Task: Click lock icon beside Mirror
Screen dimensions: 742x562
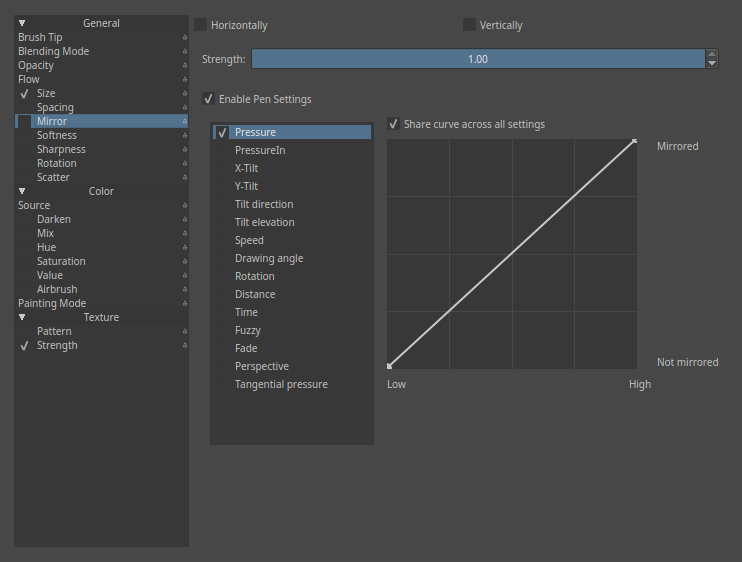Action: pyautogui.click(x=185, y=122)
